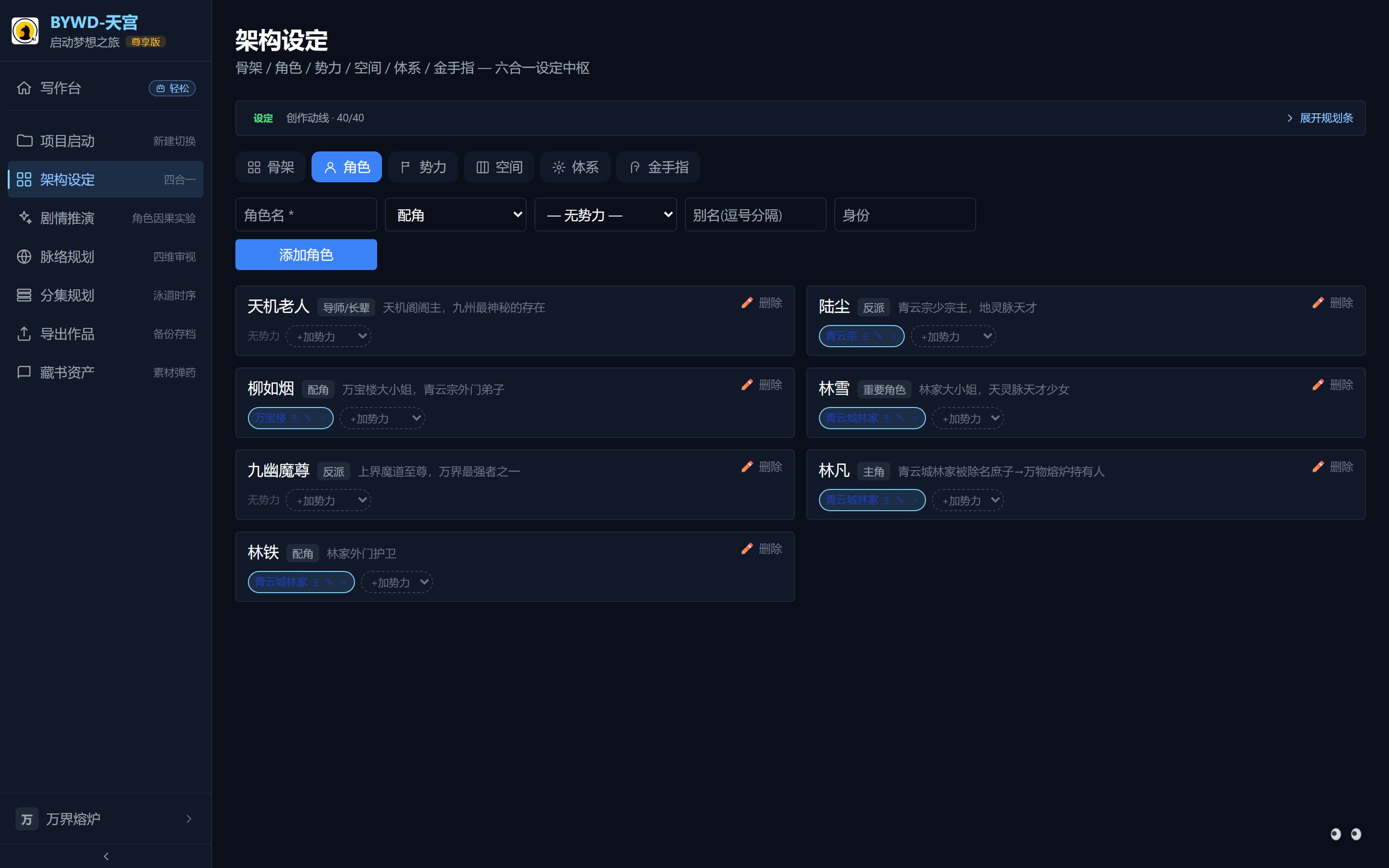This screenshot has width=1389, height=868.
Task: Edit 柳如烟's 万宝楼 tag pencil
Action: 308,418
